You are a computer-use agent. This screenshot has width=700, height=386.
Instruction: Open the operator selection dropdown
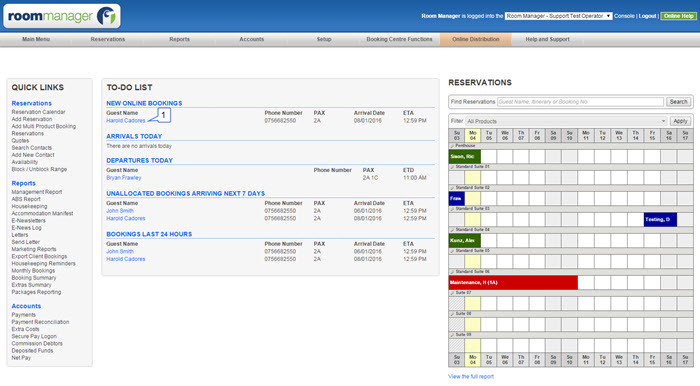558,16
